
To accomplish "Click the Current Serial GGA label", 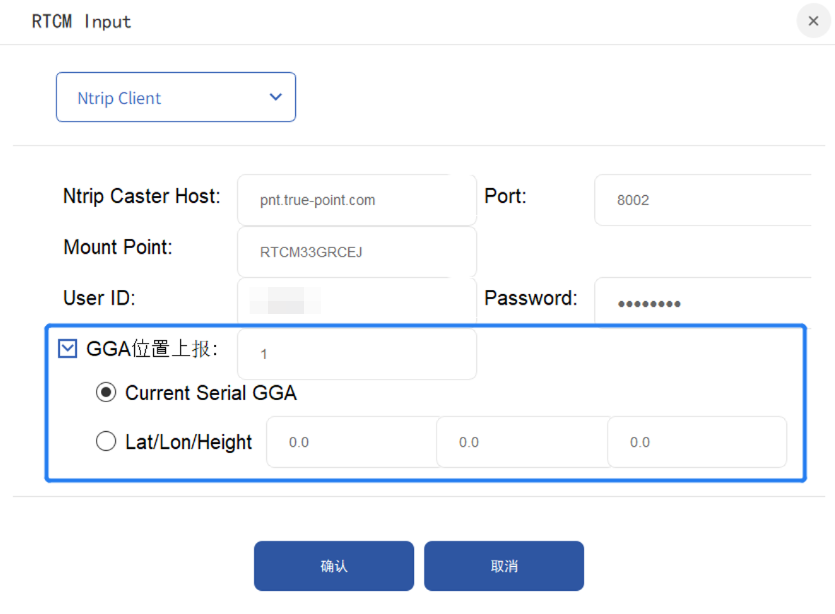I will [211, 393].
